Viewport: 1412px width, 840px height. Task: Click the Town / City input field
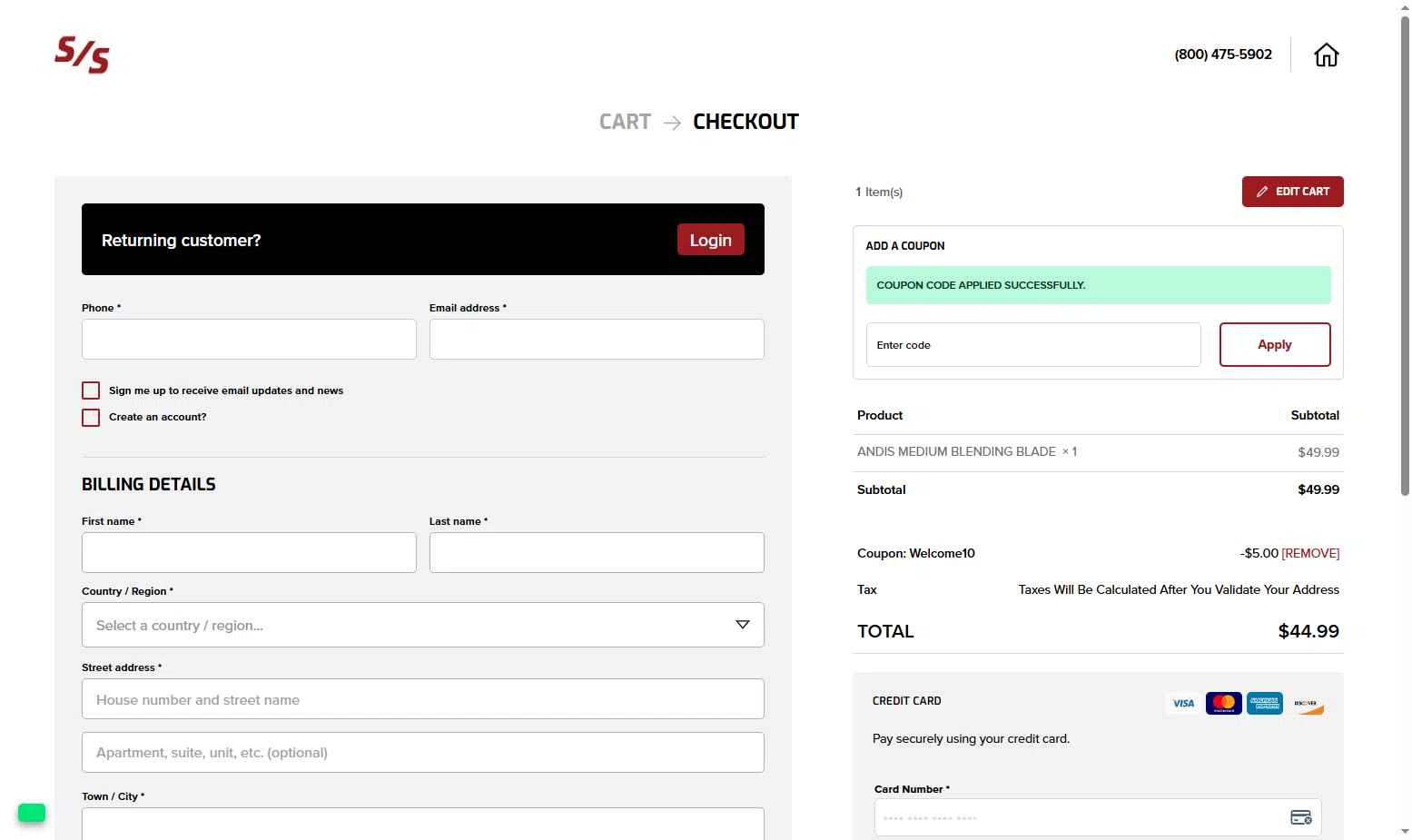(x=423, y=824)
